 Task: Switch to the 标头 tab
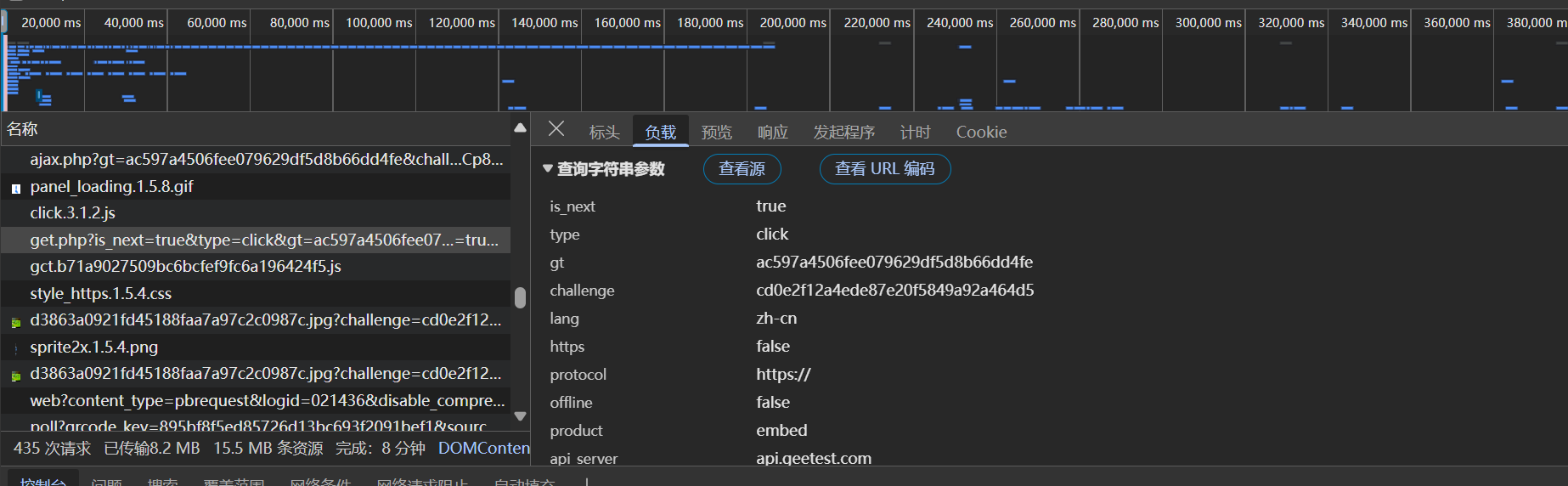pyautogui.click(x=604, y=133)
